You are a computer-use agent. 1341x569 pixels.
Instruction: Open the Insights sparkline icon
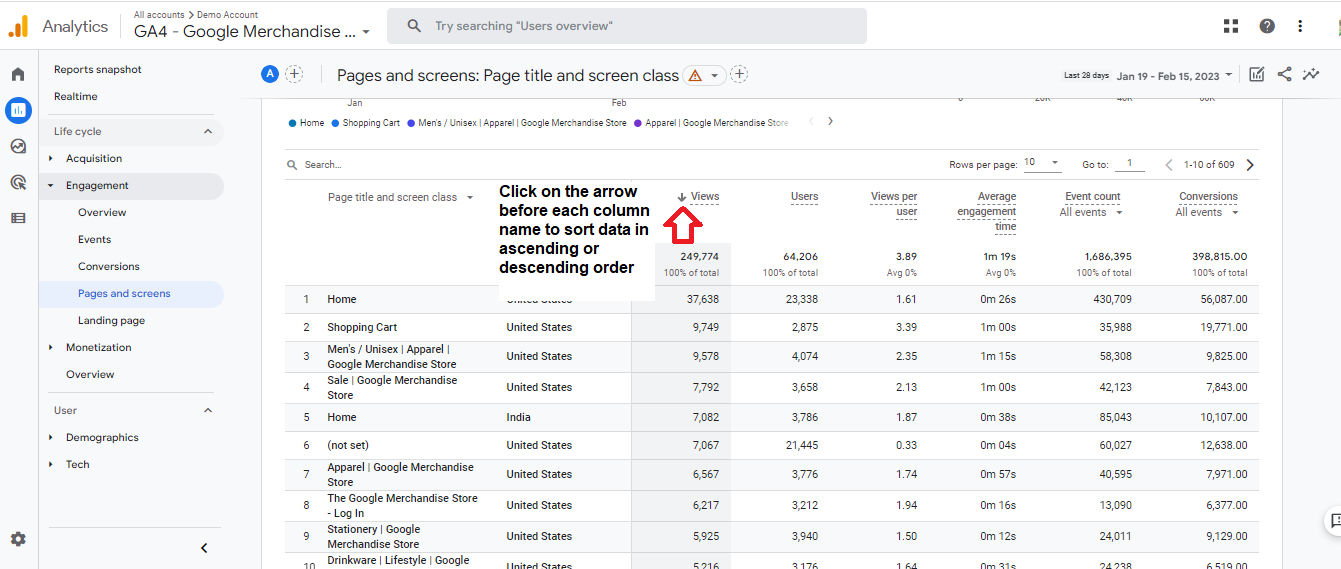point(1311,75)
